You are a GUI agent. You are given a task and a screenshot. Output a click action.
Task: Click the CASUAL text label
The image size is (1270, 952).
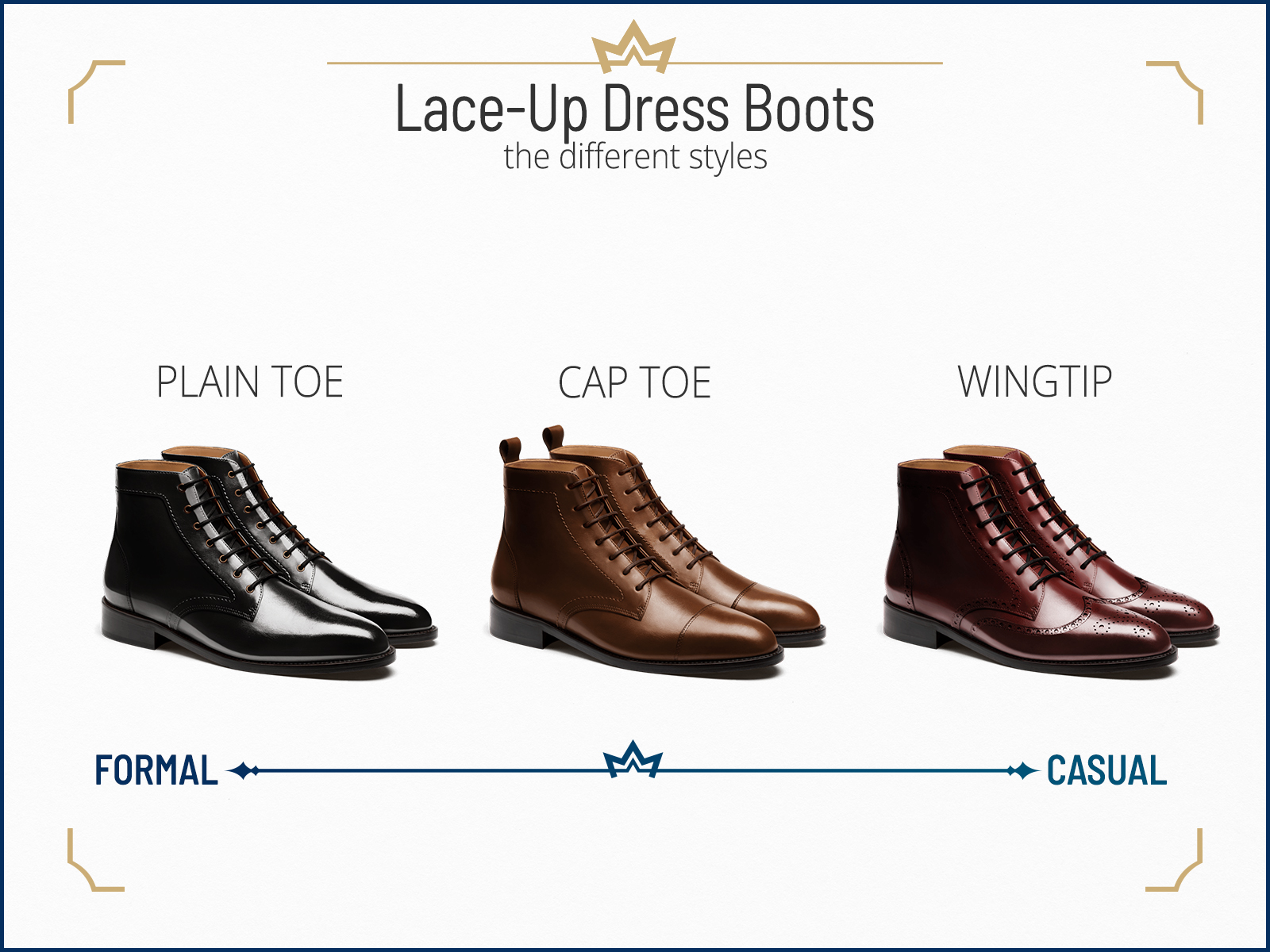[1106, 770]
